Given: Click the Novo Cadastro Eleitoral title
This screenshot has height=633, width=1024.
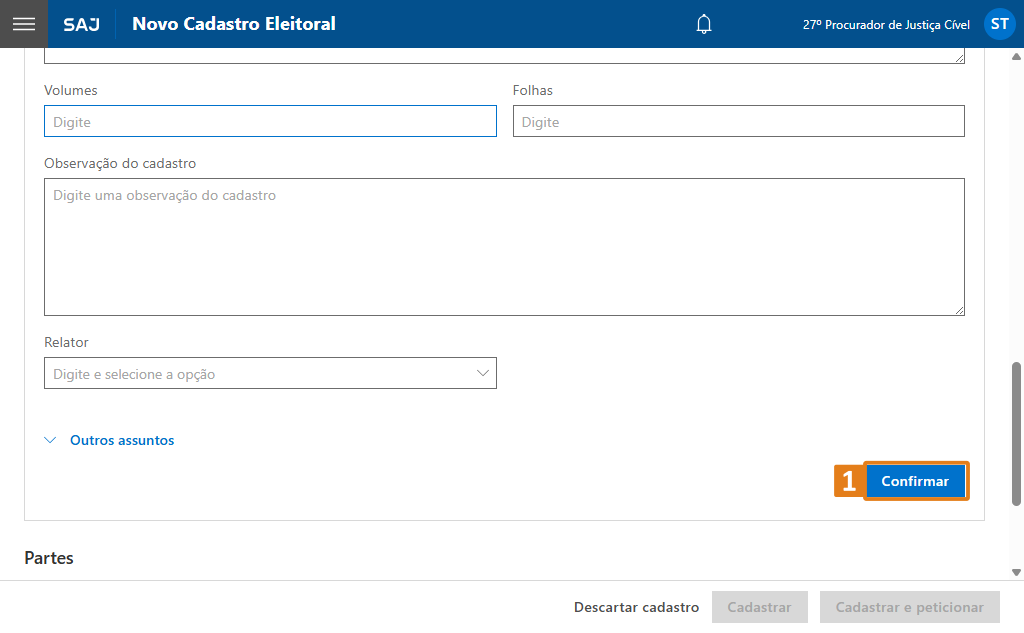Looking at the screenshot, I should click(x=234, y=24).
